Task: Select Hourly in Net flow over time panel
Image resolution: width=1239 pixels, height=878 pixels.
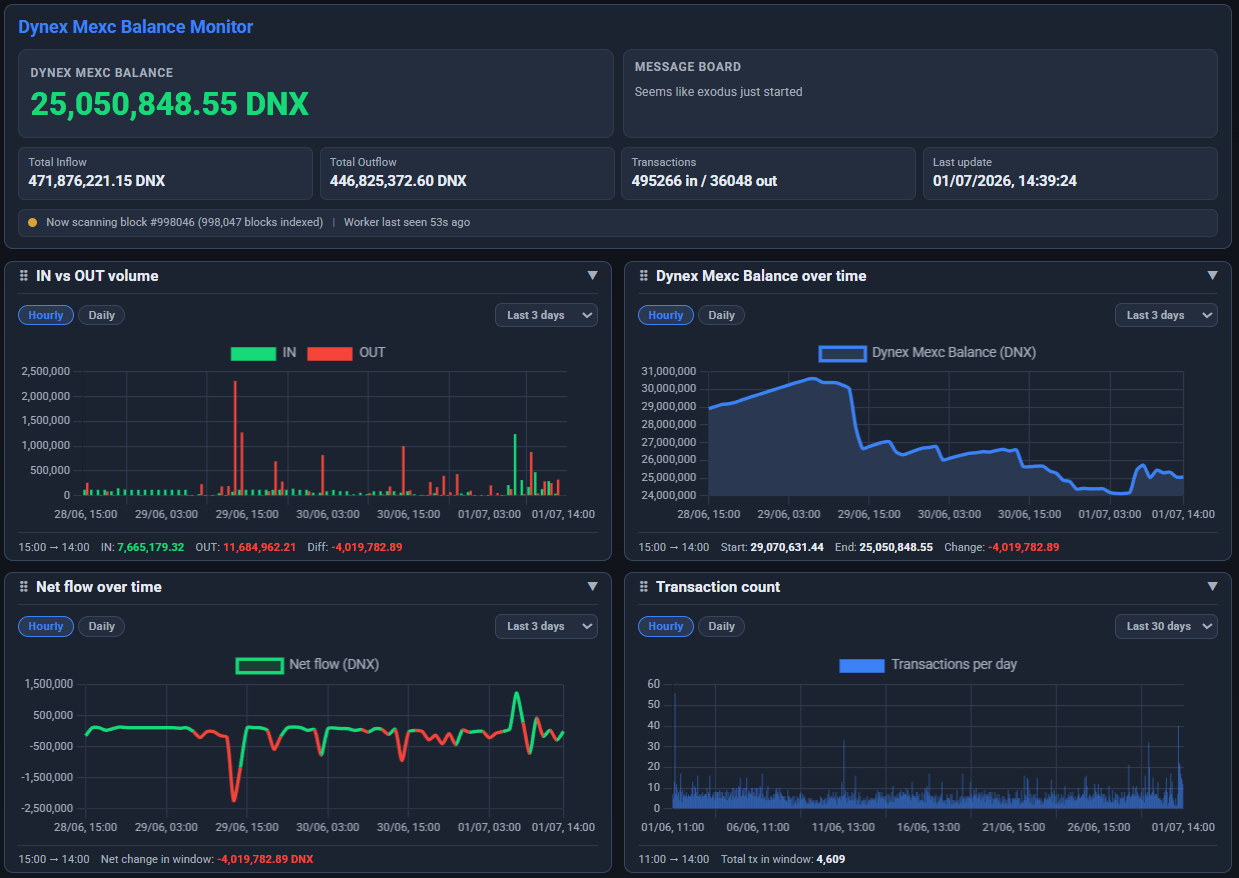Action: coord(46,626)
